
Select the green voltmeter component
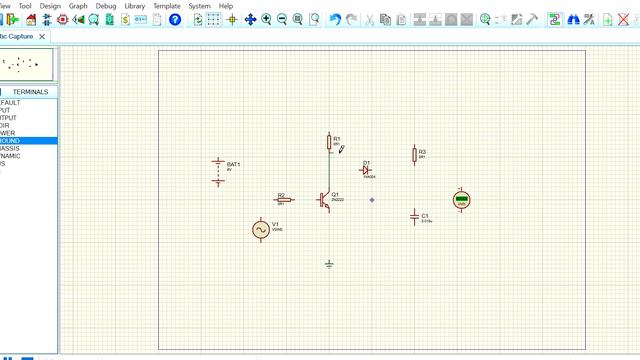coord(461,200)
